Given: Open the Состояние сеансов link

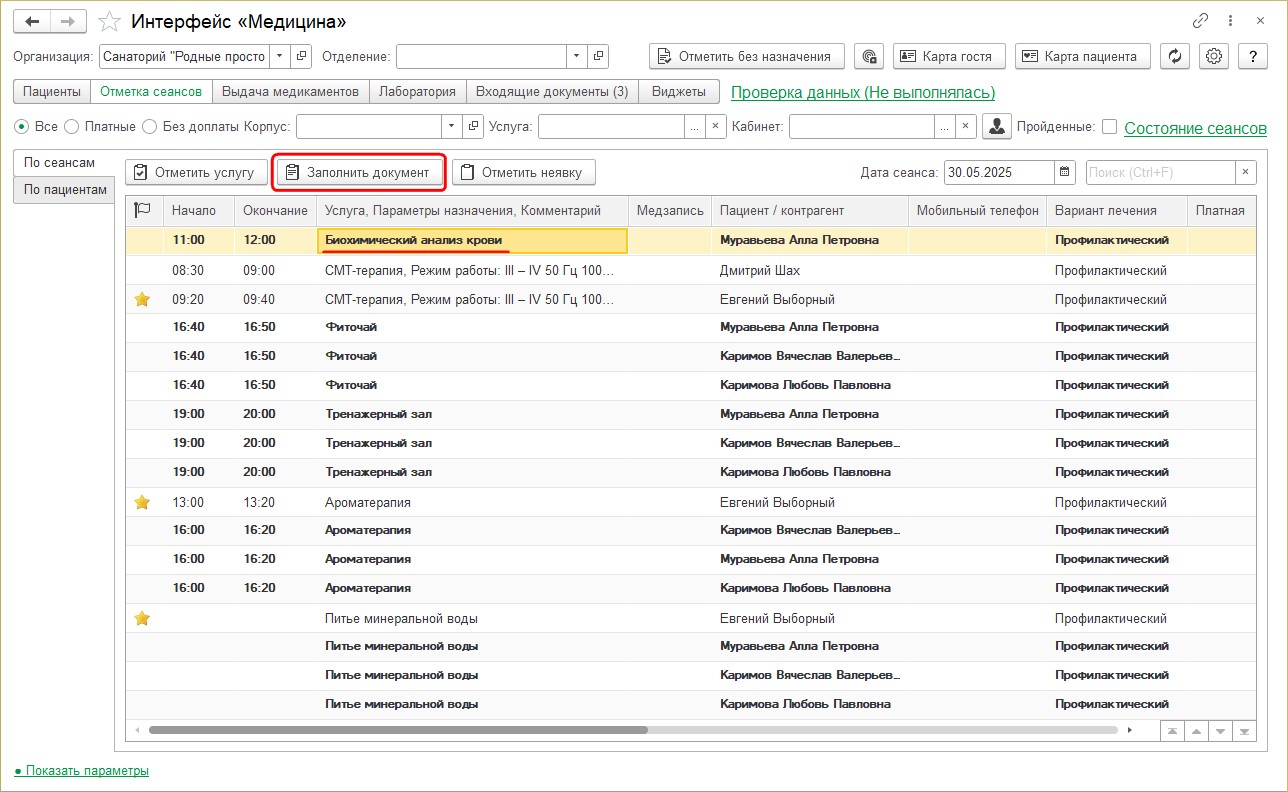Looking at the screenshot, I should (1195, 128).
